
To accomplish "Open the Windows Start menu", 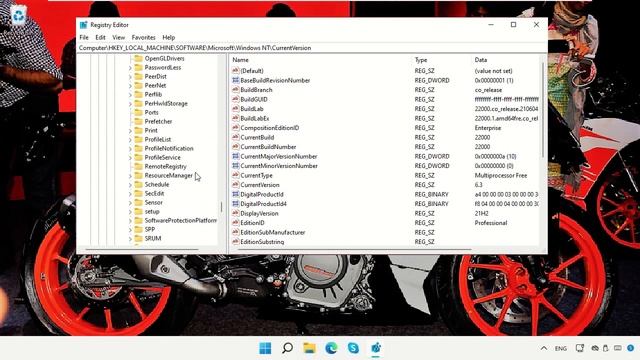I will (265, 348).
